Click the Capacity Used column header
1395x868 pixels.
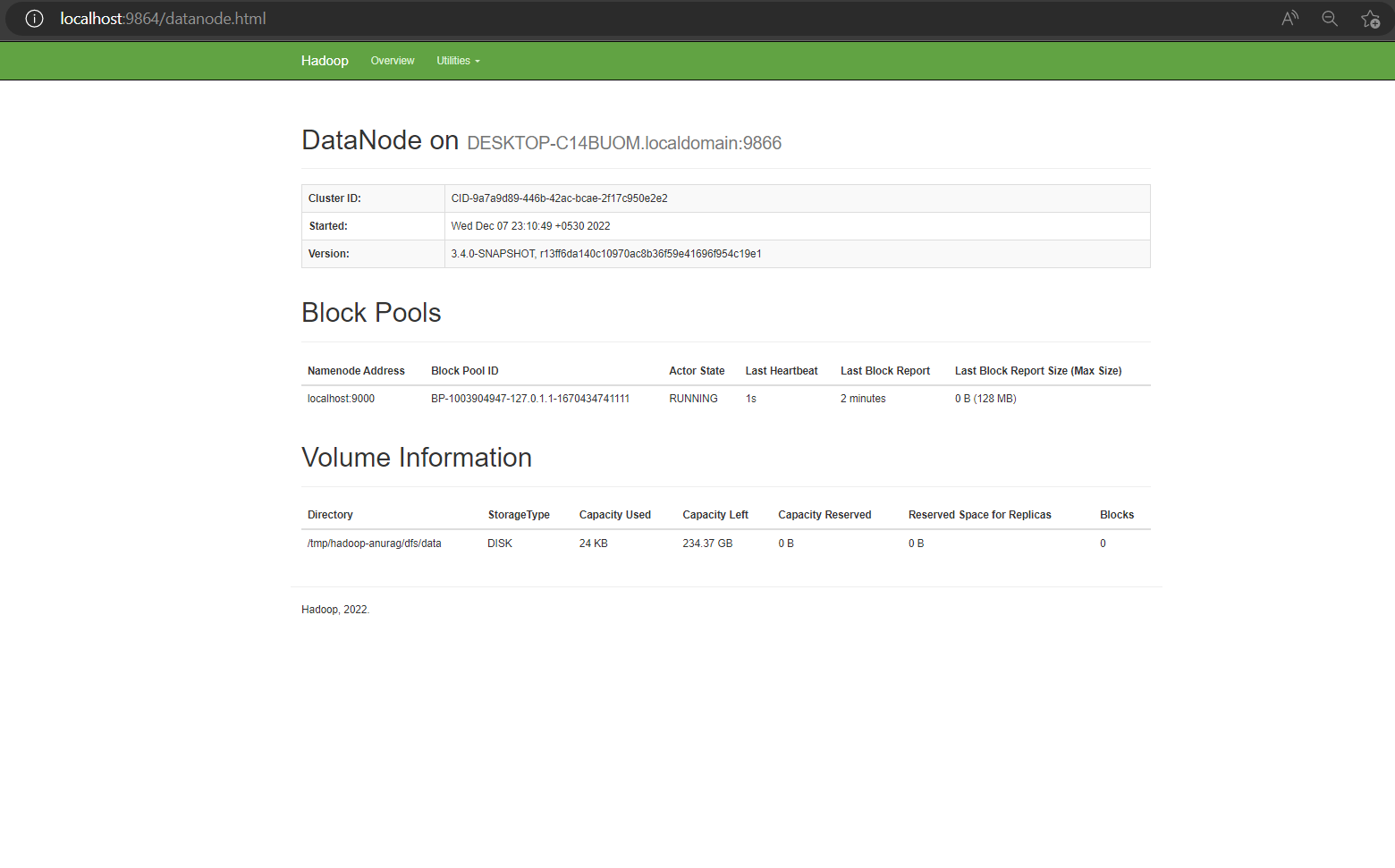coord(615,515)
